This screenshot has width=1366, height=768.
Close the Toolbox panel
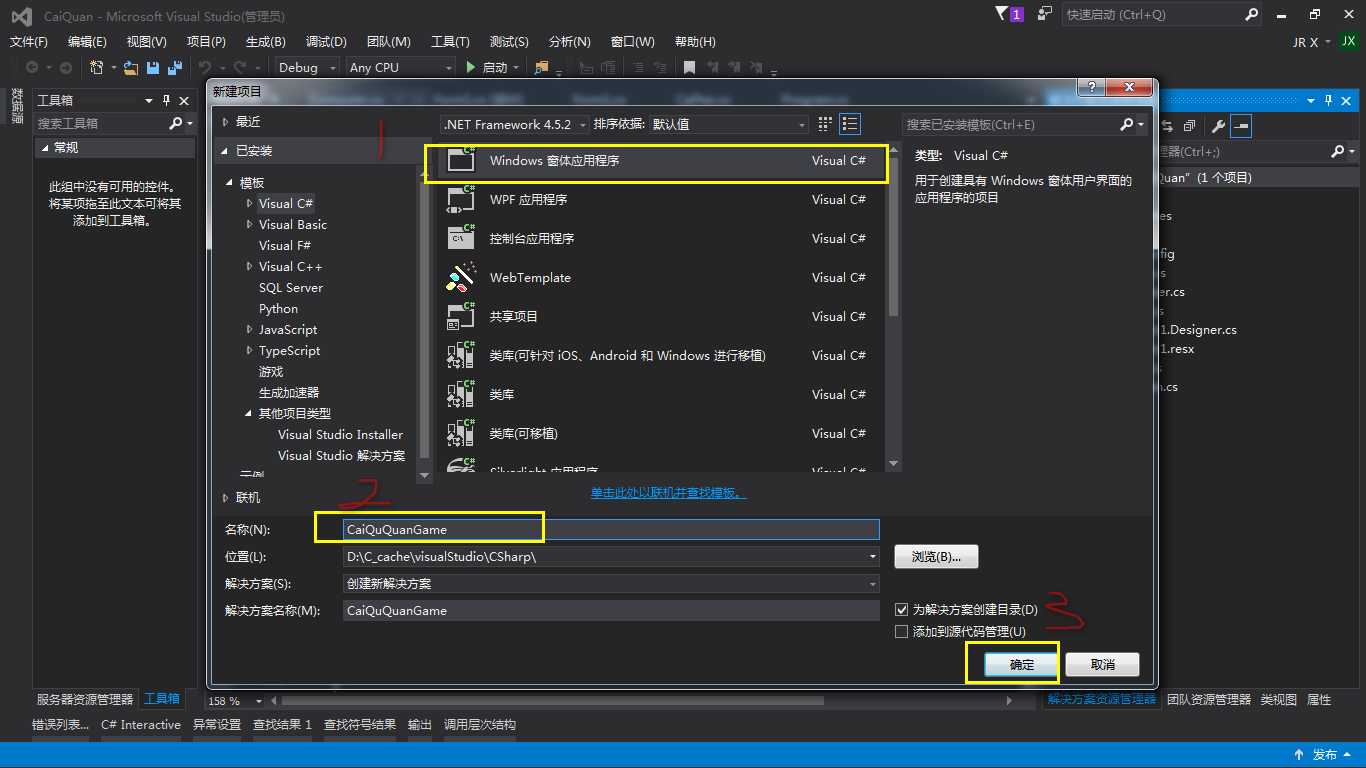pyautogui.click(x=184, y=101)
